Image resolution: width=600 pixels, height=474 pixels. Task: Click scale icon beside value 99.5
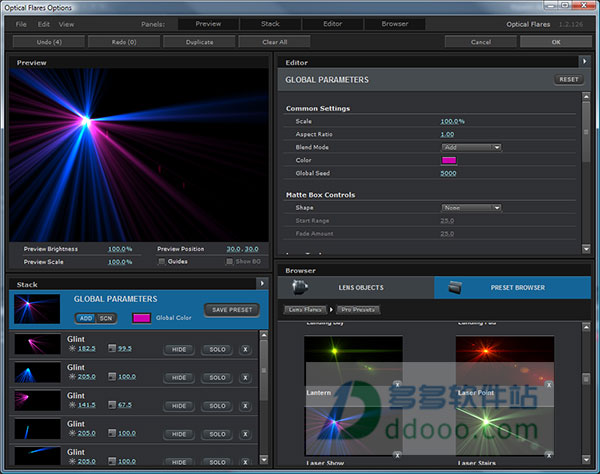pos(112,348)
